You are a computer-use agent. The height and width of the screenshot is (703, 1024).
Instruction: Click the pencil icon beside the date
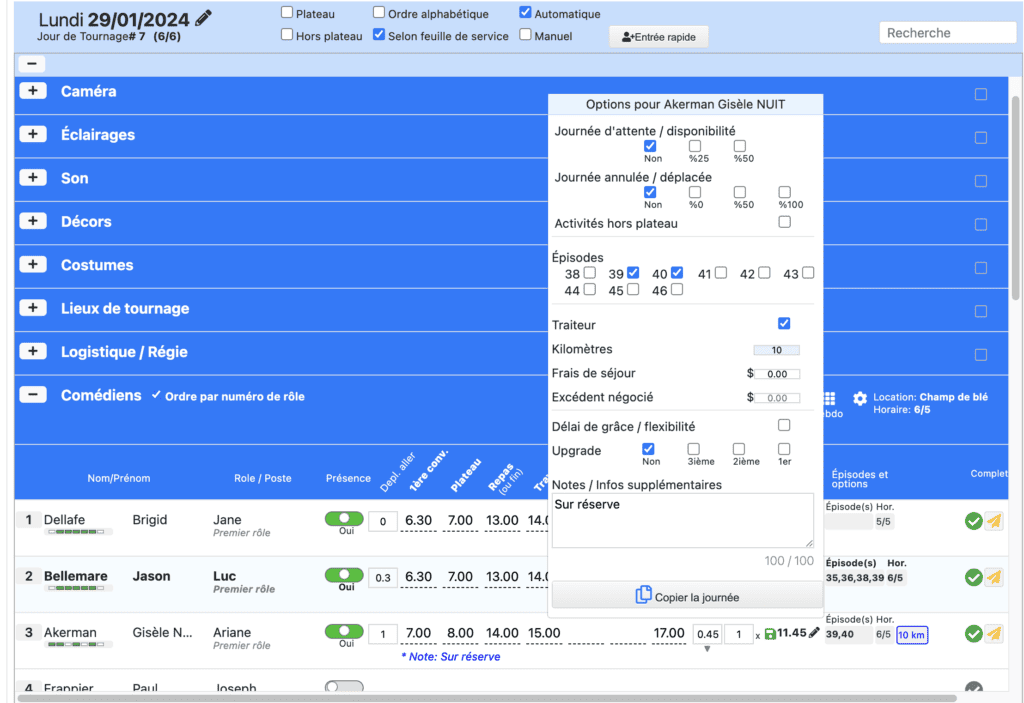pos(204,18)
